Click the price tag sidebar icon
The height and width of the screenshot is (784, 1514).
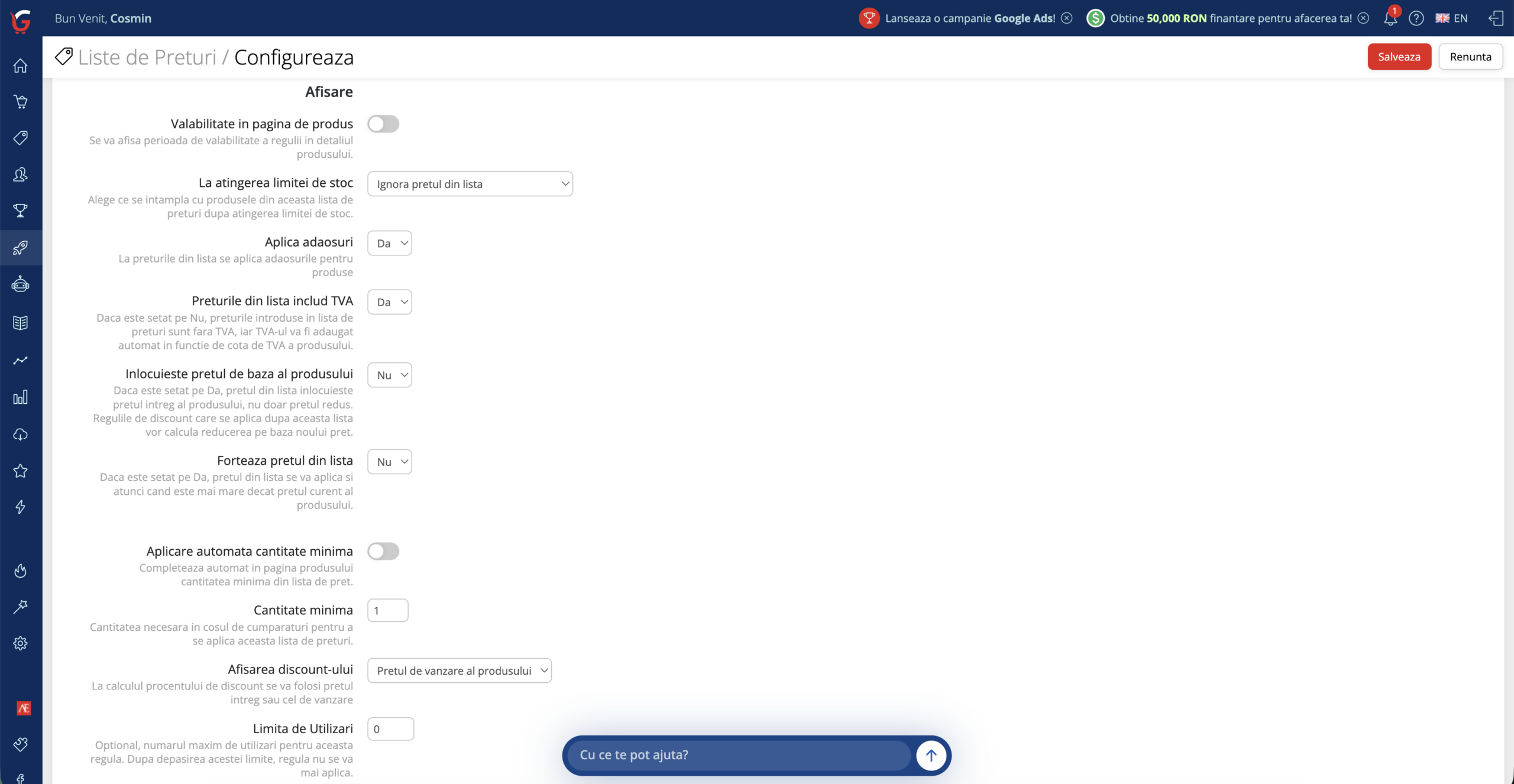tap(21, 138)
